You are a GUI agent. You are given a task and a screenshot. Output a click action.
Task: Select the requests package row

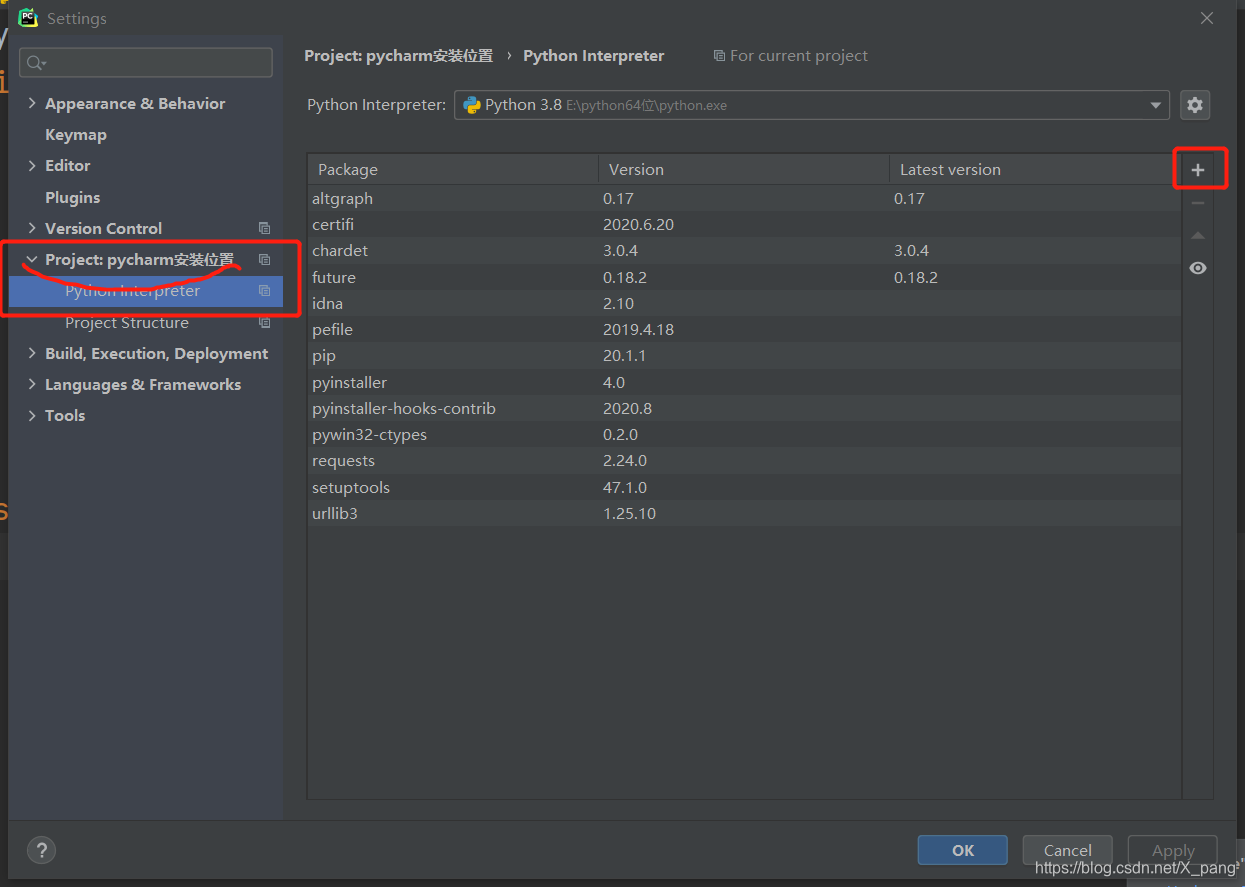pyautogui.click(x=744, y=460)
